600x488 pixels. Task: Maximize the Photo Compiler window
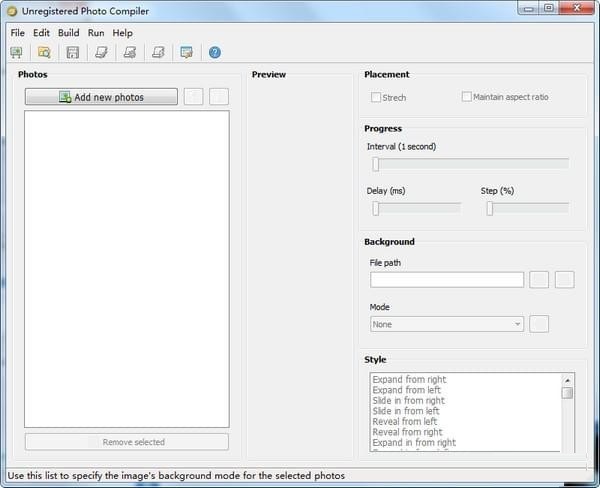[549, 8]
